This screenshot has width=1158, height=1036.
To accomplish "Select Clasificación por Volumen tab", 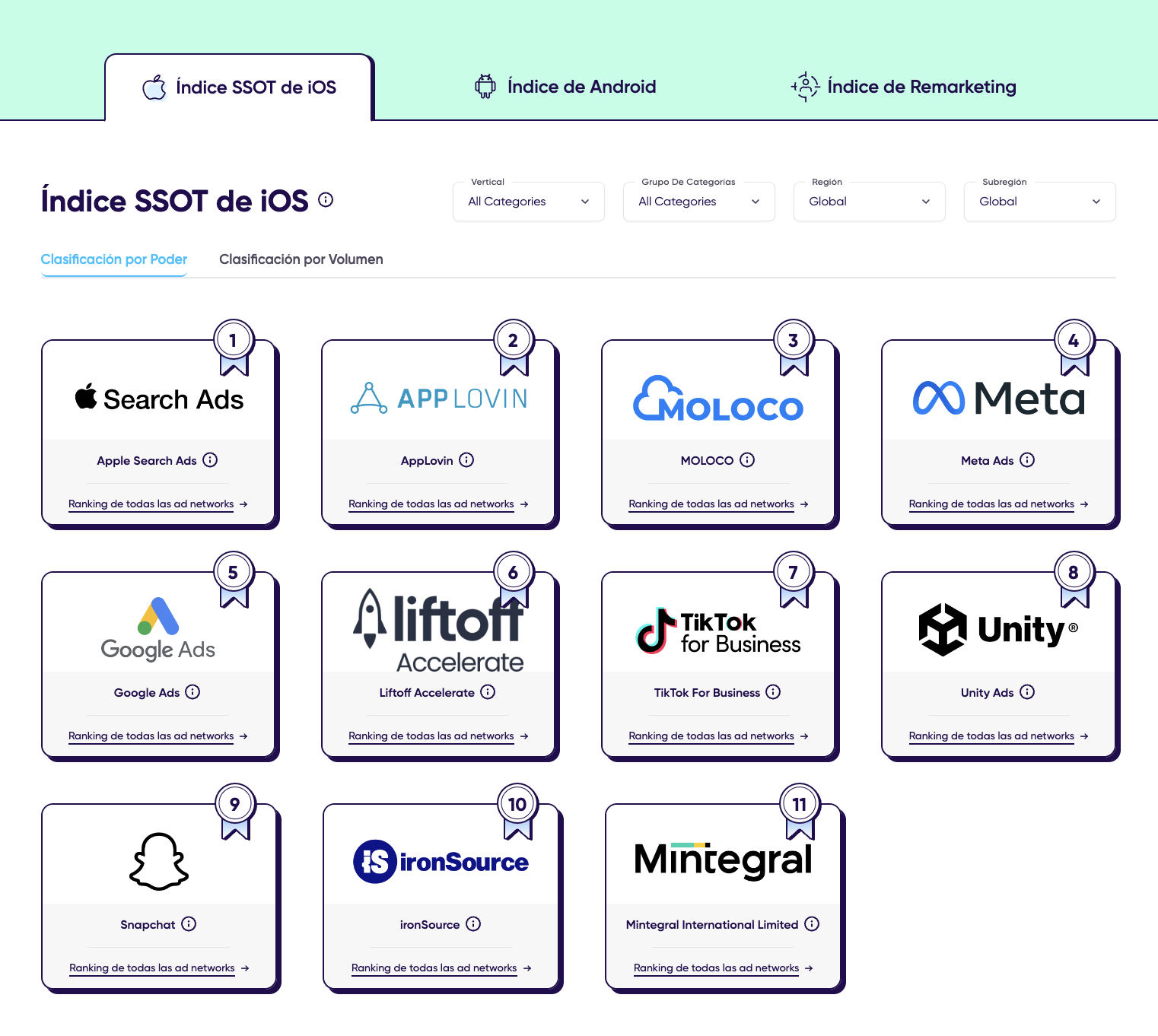I will (x=301, y=259).
